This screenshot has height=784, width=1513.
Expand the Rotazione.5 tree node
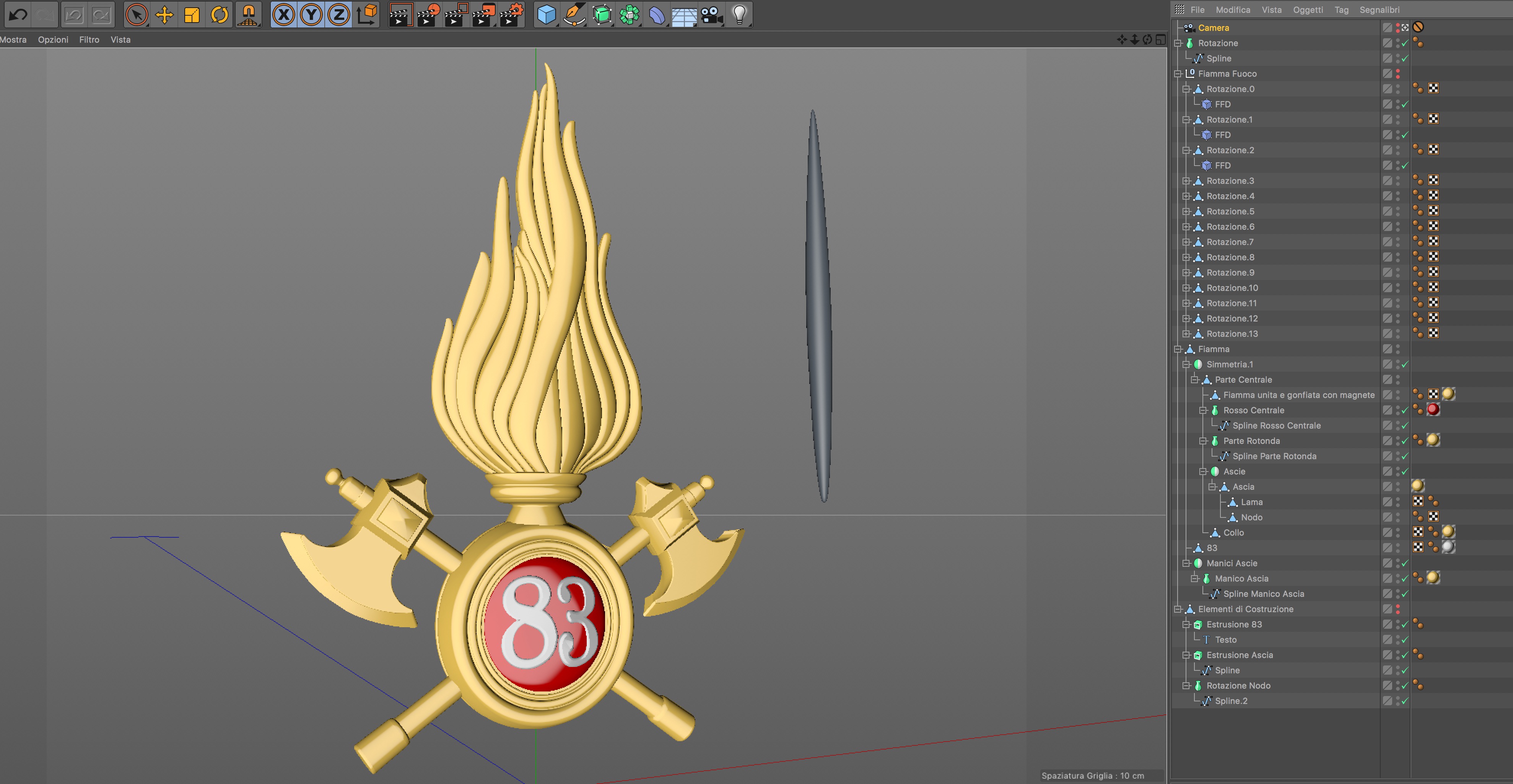[x=1186, y=211]
